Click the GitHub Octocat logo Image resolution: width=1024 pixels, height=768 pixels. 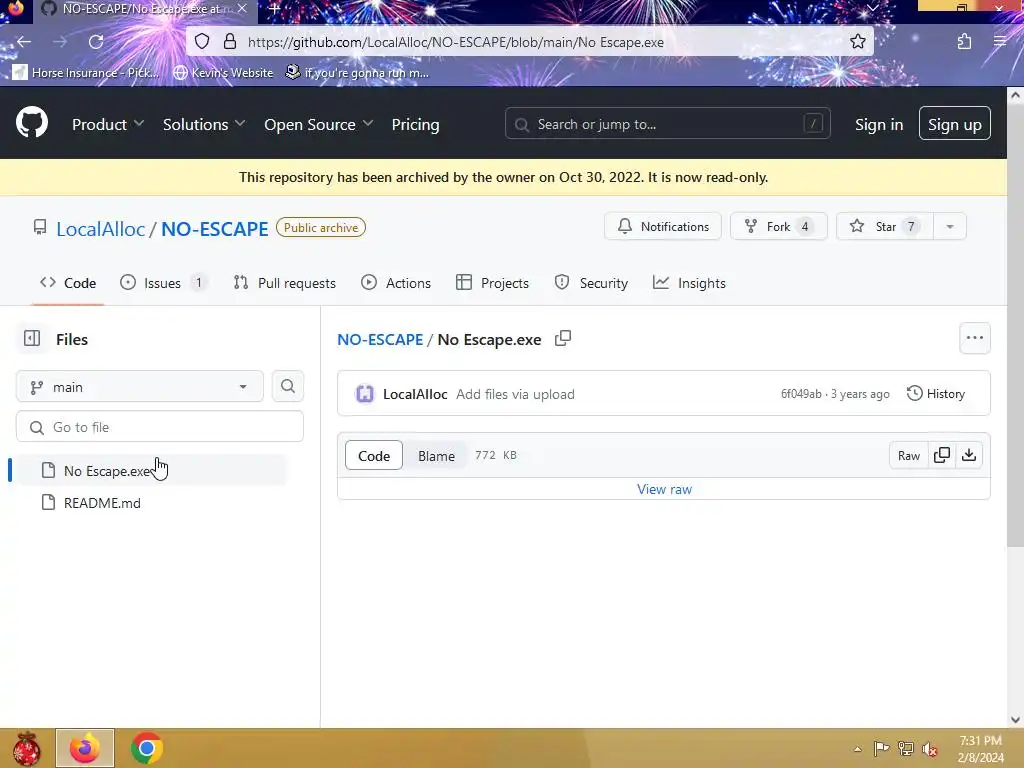coord(32,122)
